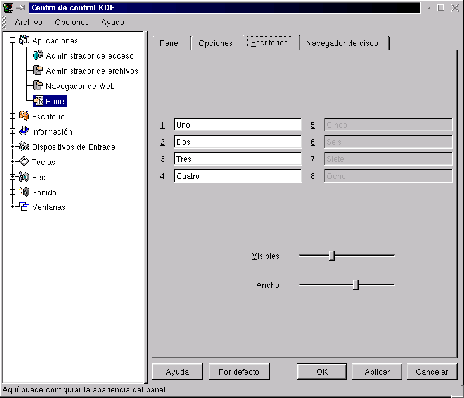This screenshot has height=398, width=464.
Task: Click the Administrador de archivos icon
Action: [38, 71]
